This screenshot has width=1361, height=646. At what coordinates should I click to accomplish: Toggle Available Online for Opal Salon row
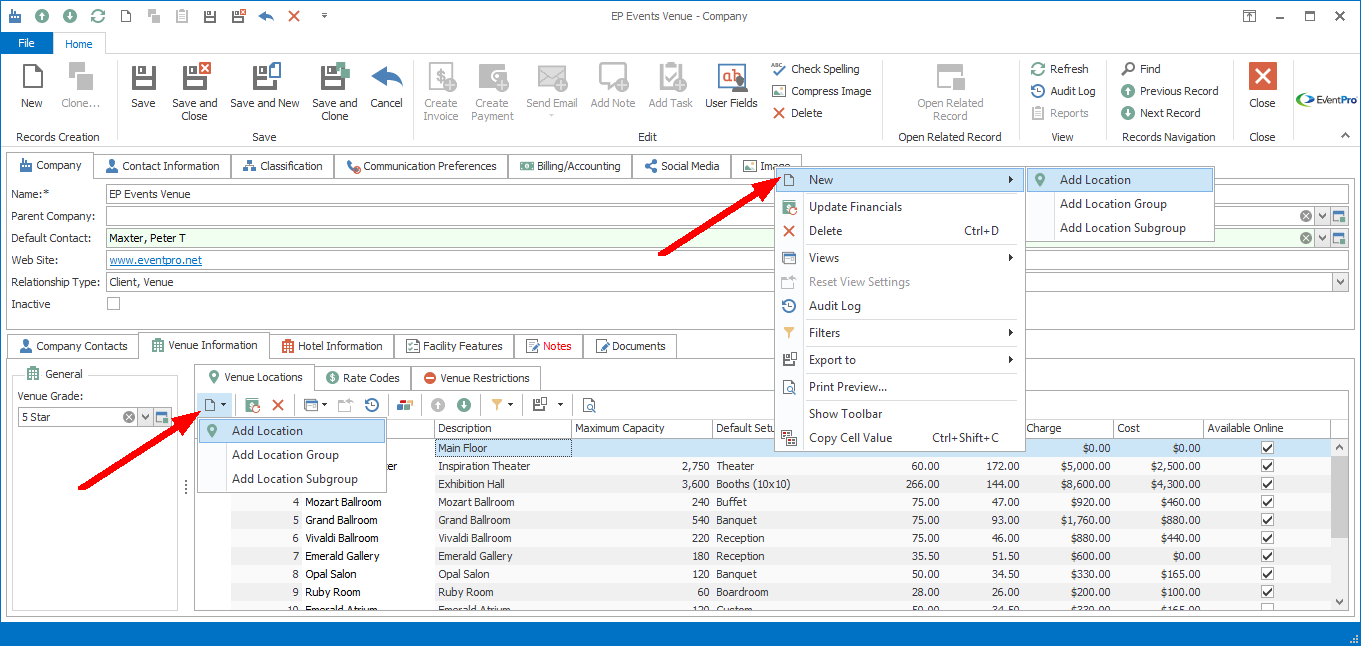click(x=1267, y=574)
